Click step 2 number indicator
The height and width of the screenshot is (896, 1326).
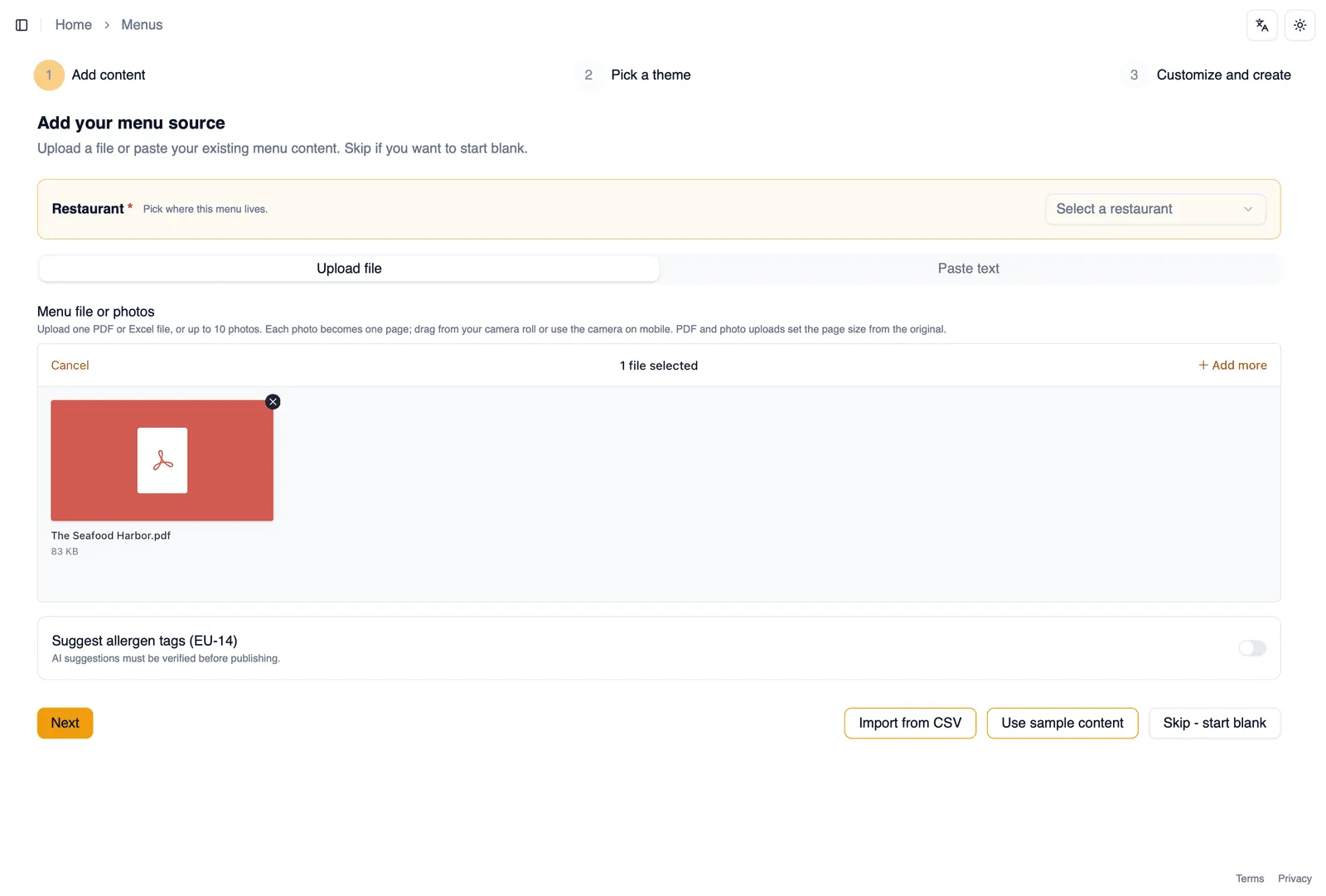[588, 75]
